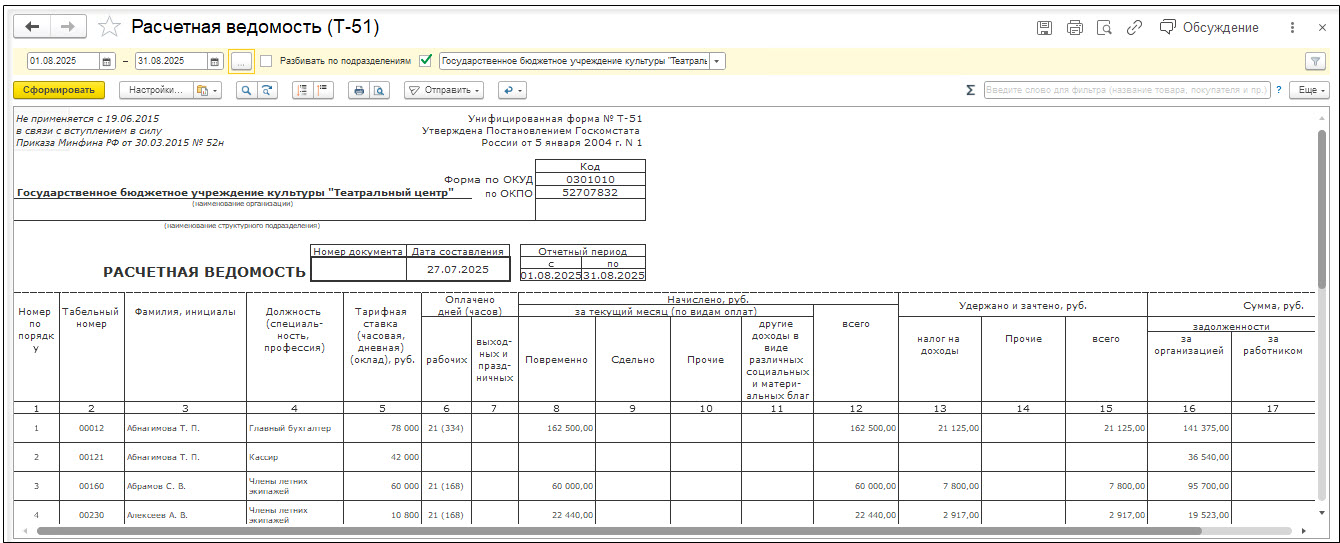Open the Обсуждение discussion panel
This screenshot has width=1340, height=543.
point(1209,28)
